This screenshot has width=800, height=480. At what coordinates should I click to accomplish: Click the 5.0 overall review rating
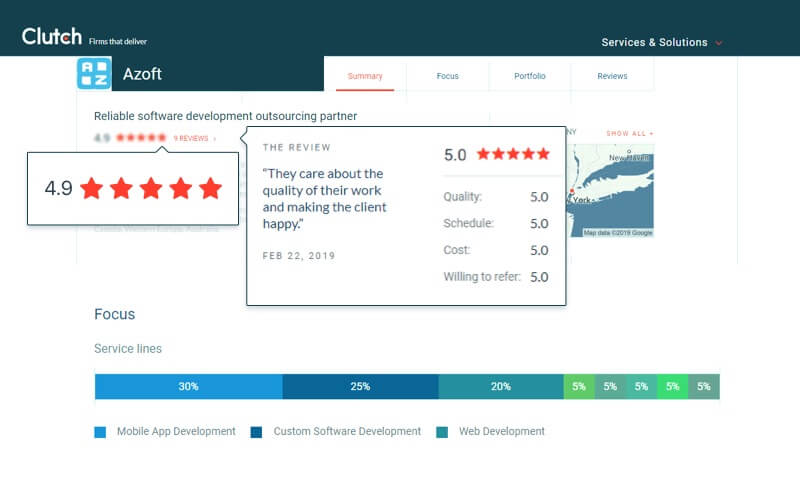coord(455,155)
